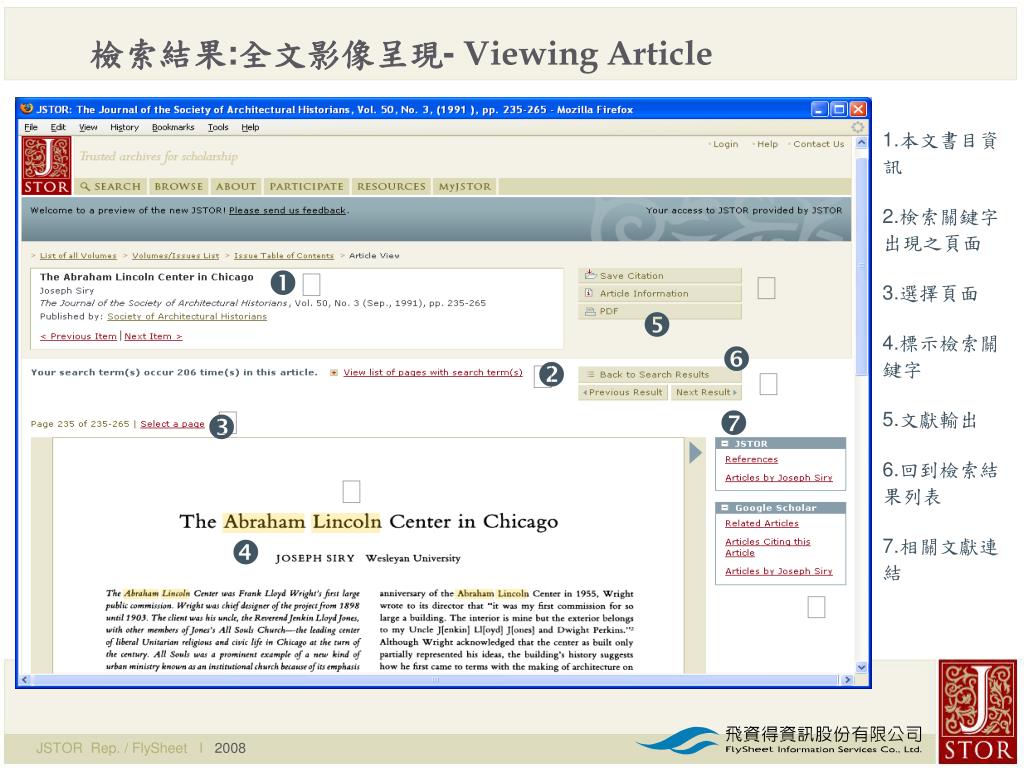
Task: Click the horizontal scrollbar right arrow
Action: [848, 680]
